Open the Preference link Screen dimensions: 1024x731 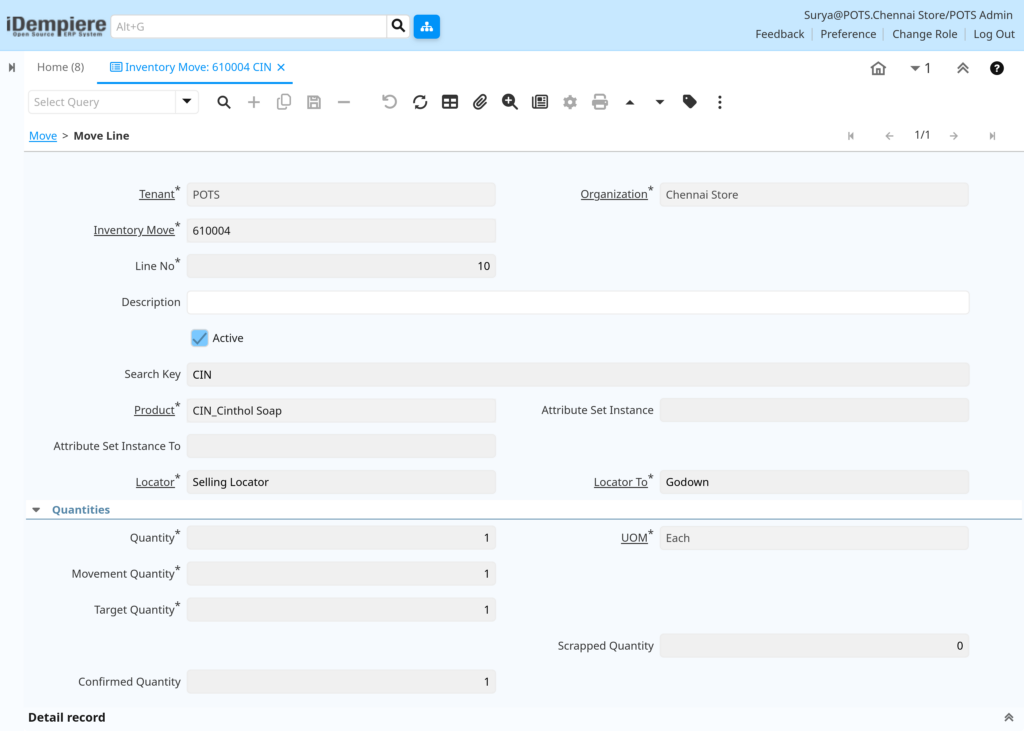pos(848,34)
